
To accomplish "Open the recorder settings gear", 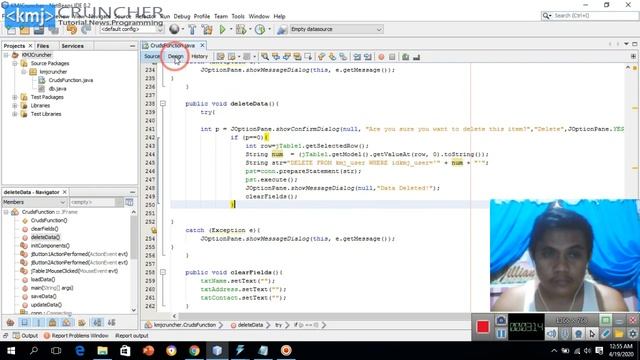I will click(x=633, y=334).
